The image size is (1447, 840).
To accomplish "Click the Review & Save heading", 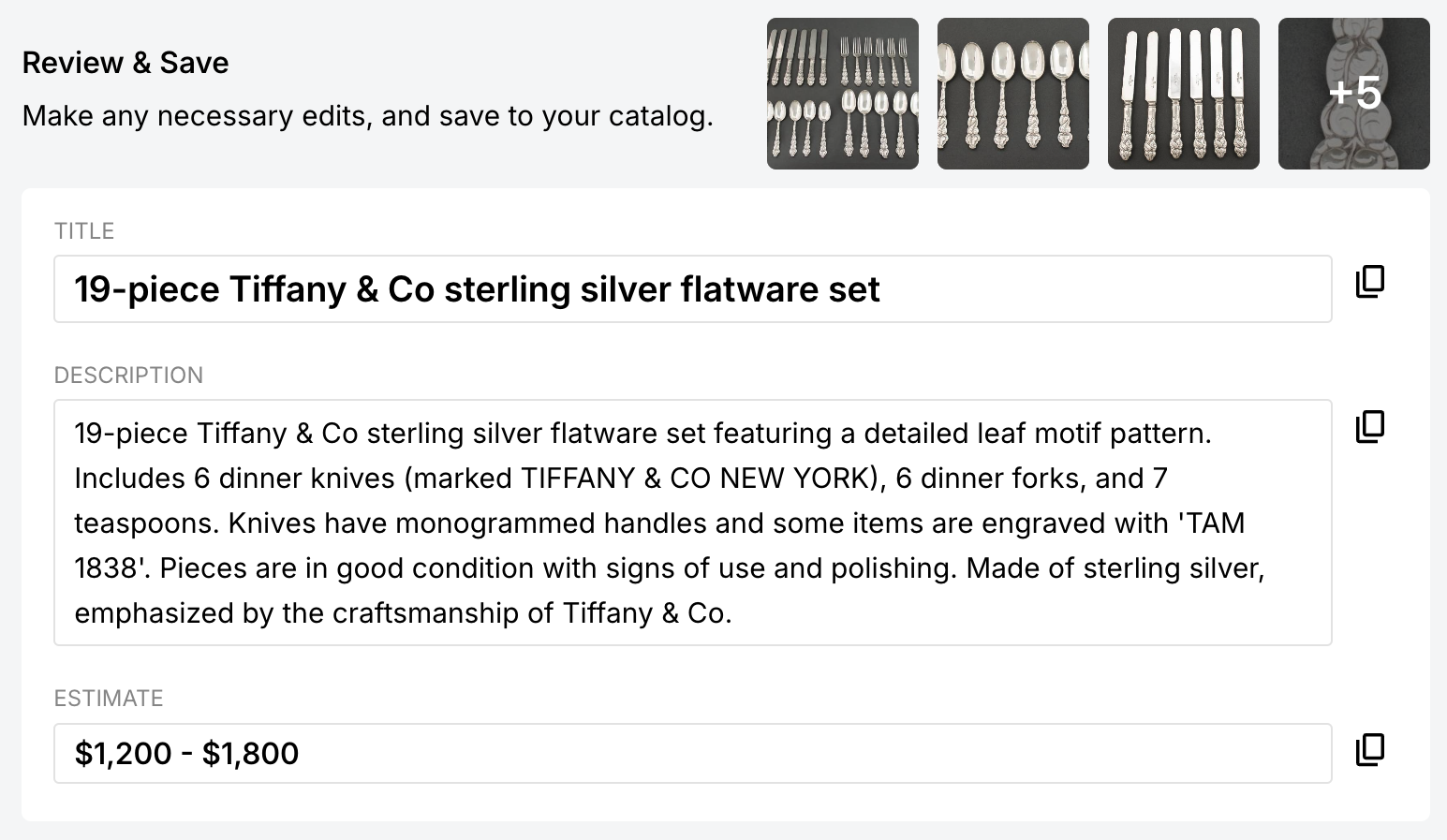I will point(126,63).
